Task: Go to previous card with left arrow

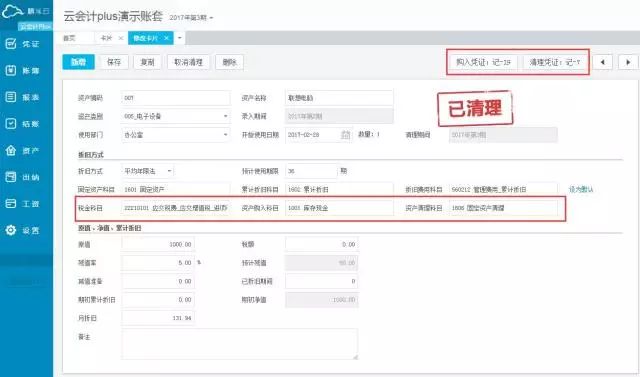Action: pos(602,62)
